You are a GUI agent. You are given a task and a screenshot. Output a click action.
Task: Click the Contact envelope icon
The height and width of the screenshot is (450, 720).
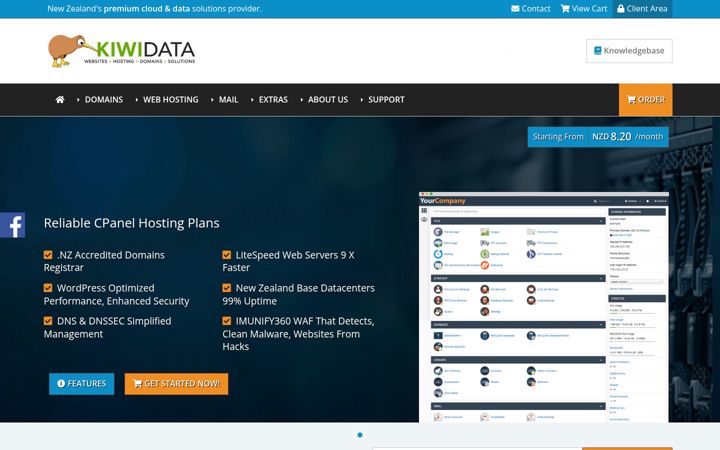(x=515, y=9)
